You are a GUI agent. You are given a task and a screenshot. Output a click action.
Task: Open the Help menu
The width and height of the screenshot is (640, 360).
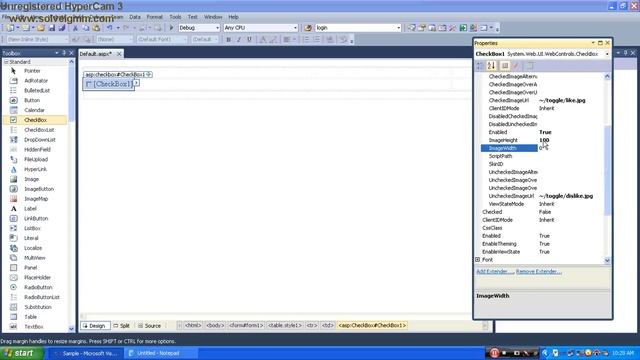coord(233,17)
